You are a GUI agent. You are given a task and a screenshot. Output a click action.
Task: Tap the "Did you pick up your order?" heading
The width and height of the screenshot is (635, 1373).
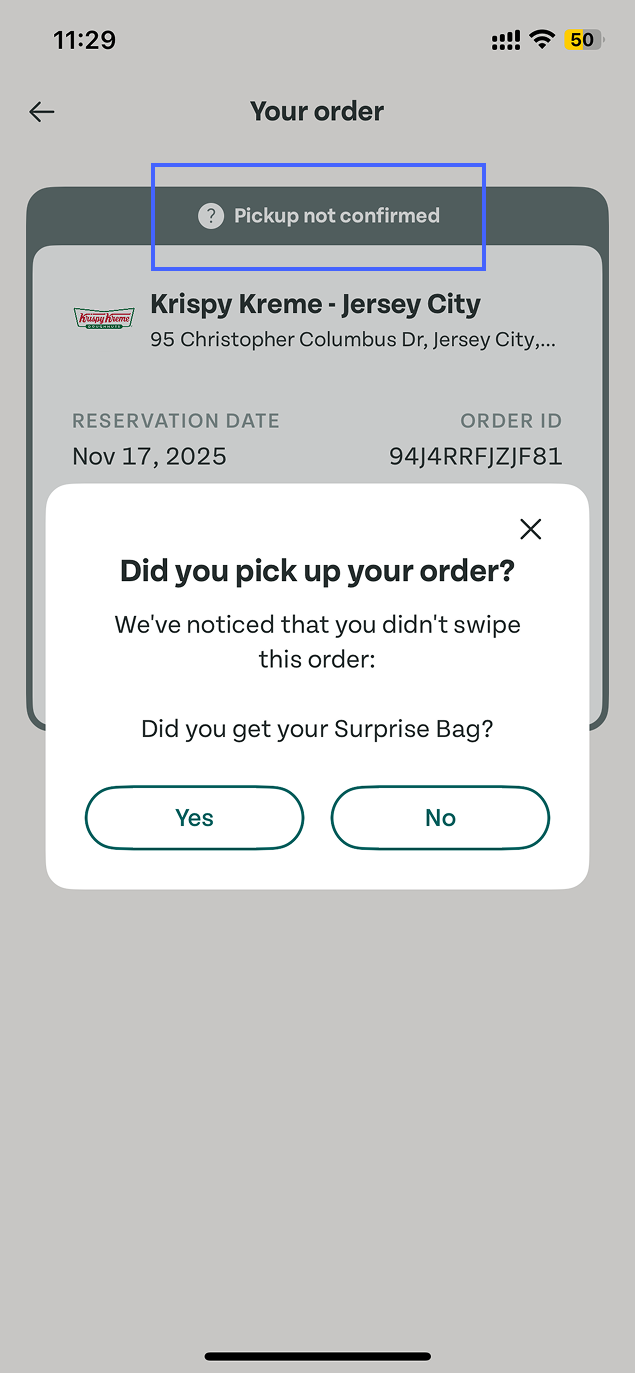[x=317, y=571]
